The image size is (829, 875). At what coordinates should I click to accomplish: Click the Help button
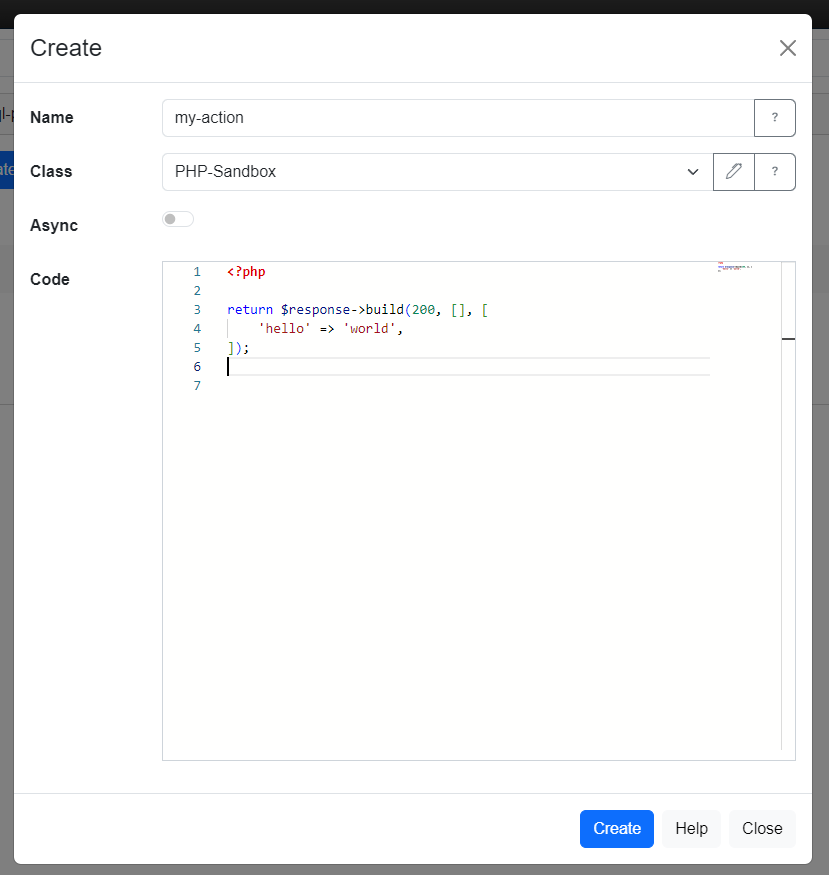coord(691,828)
